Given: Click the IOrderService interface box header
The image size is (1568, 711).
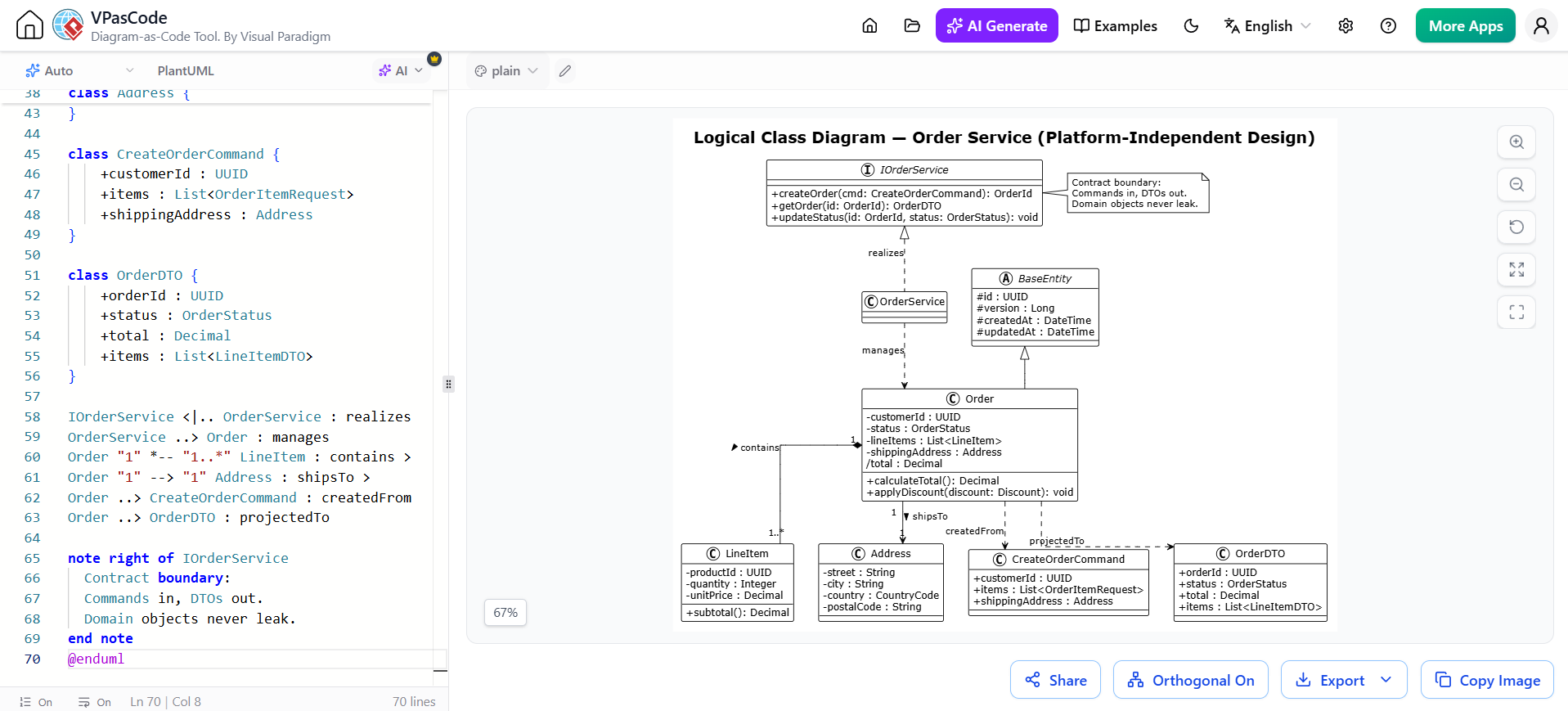Looking at the screenshot, I should pyautogui.click(x=905, y=169).
